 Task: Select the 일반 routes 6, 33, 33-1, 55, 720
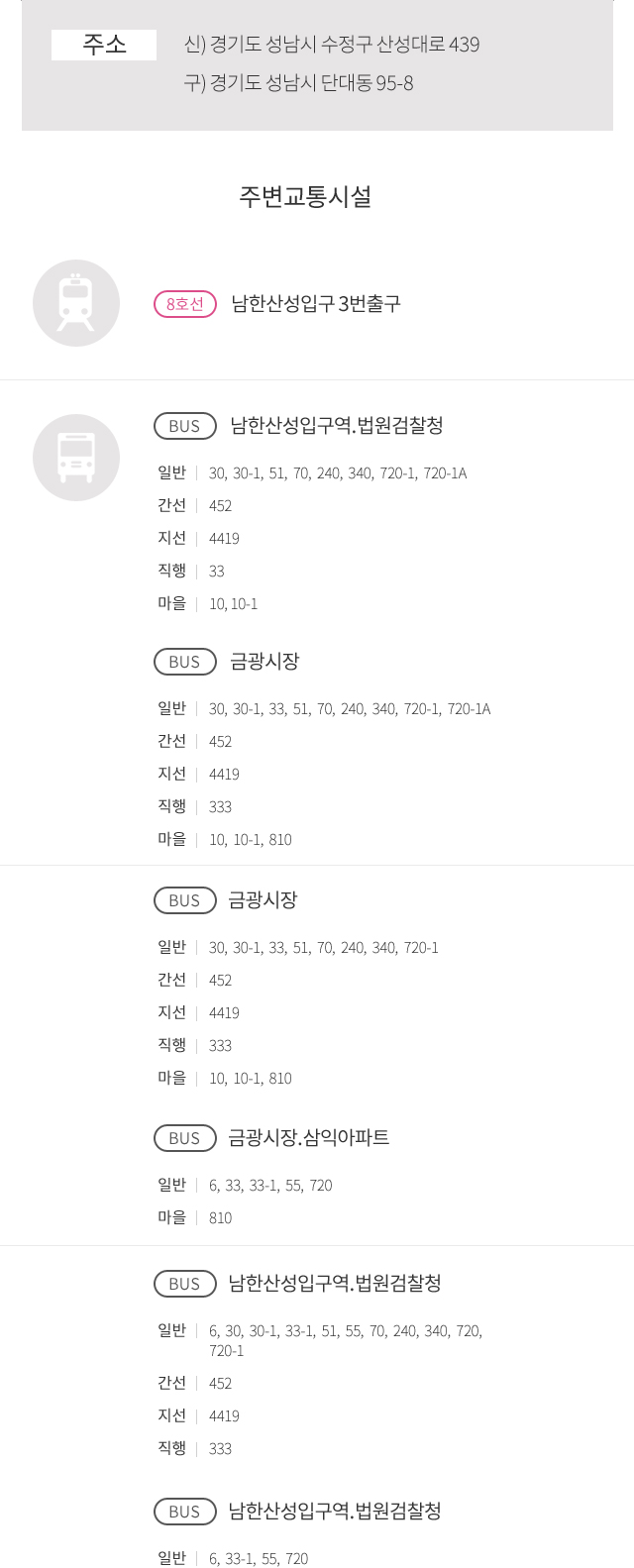[x=270, y=1186]
